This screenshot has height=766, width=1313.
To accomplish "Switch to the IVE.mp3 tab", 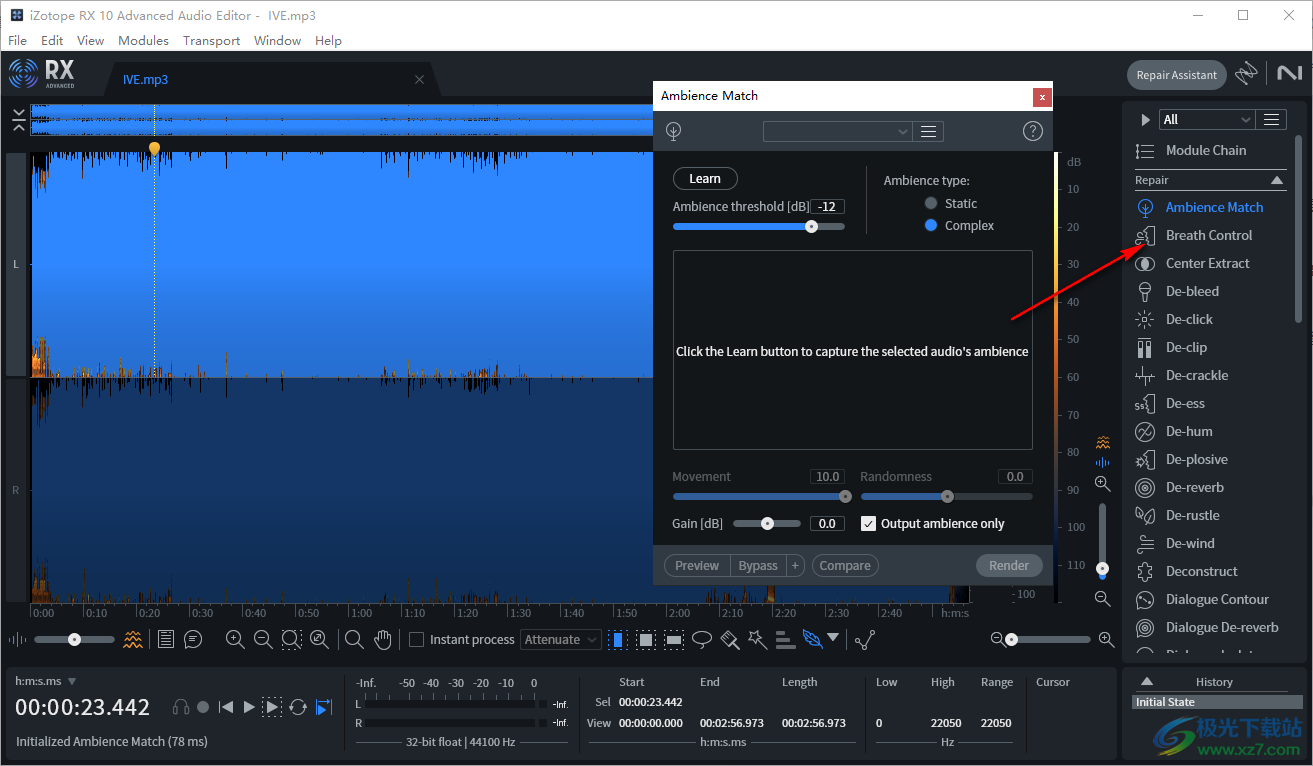I will coord(146,79).
